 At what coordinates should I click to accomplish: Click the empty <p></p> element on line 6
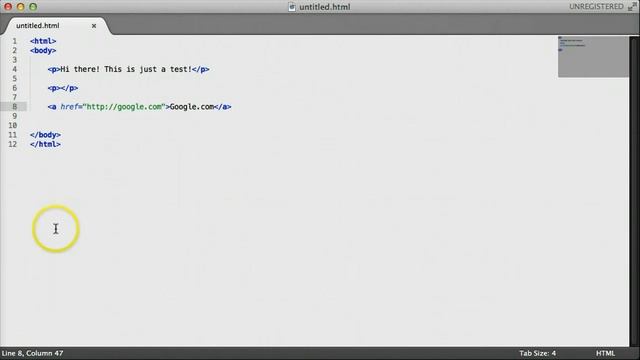[x=62, y=88]
